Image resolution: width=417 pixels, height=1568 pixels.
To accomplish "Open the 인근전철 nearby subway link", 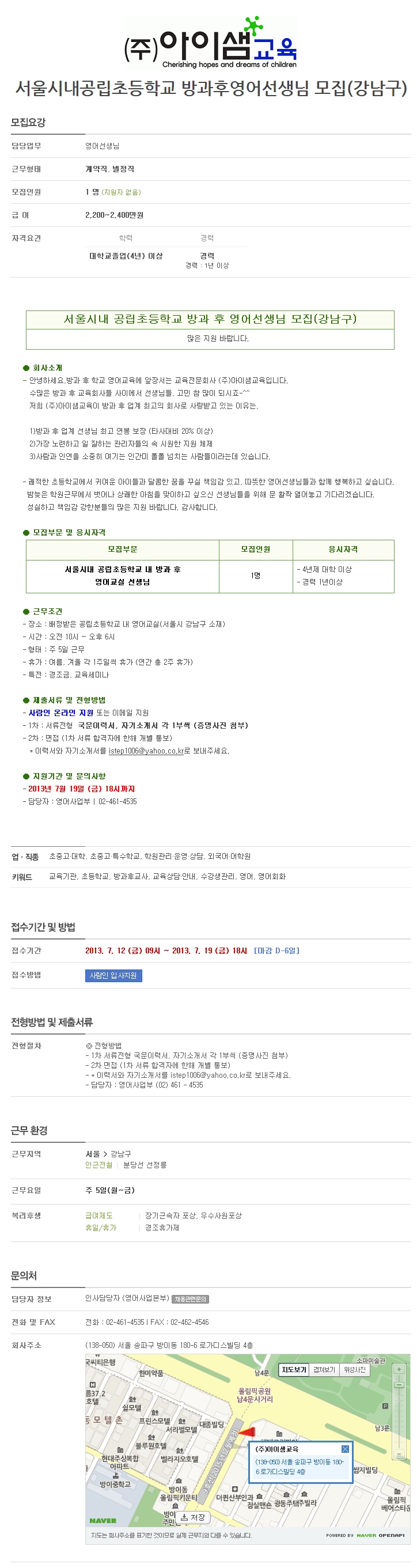I will tap(98, 1165).
